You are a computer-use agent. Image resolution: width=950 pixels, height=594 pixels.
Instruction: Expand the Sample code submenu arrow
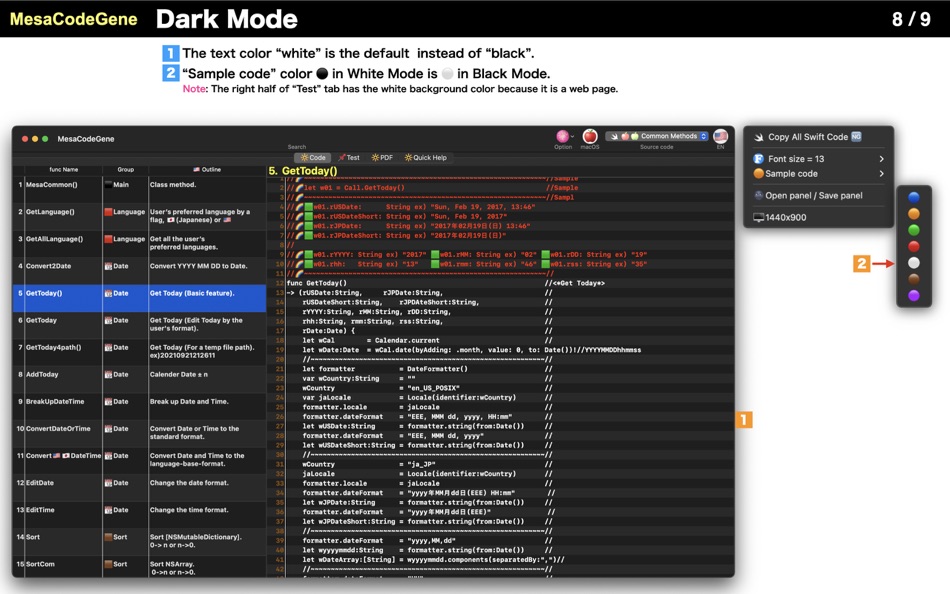point(881,173)
